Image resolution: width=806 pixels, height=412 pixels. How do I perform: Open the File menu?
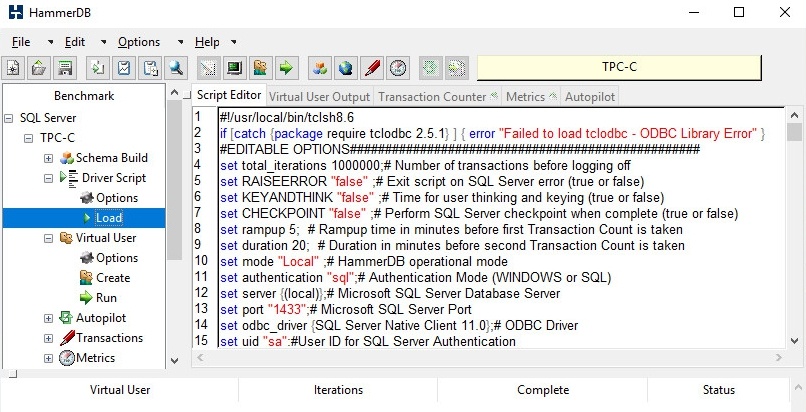tap(21, 42)
